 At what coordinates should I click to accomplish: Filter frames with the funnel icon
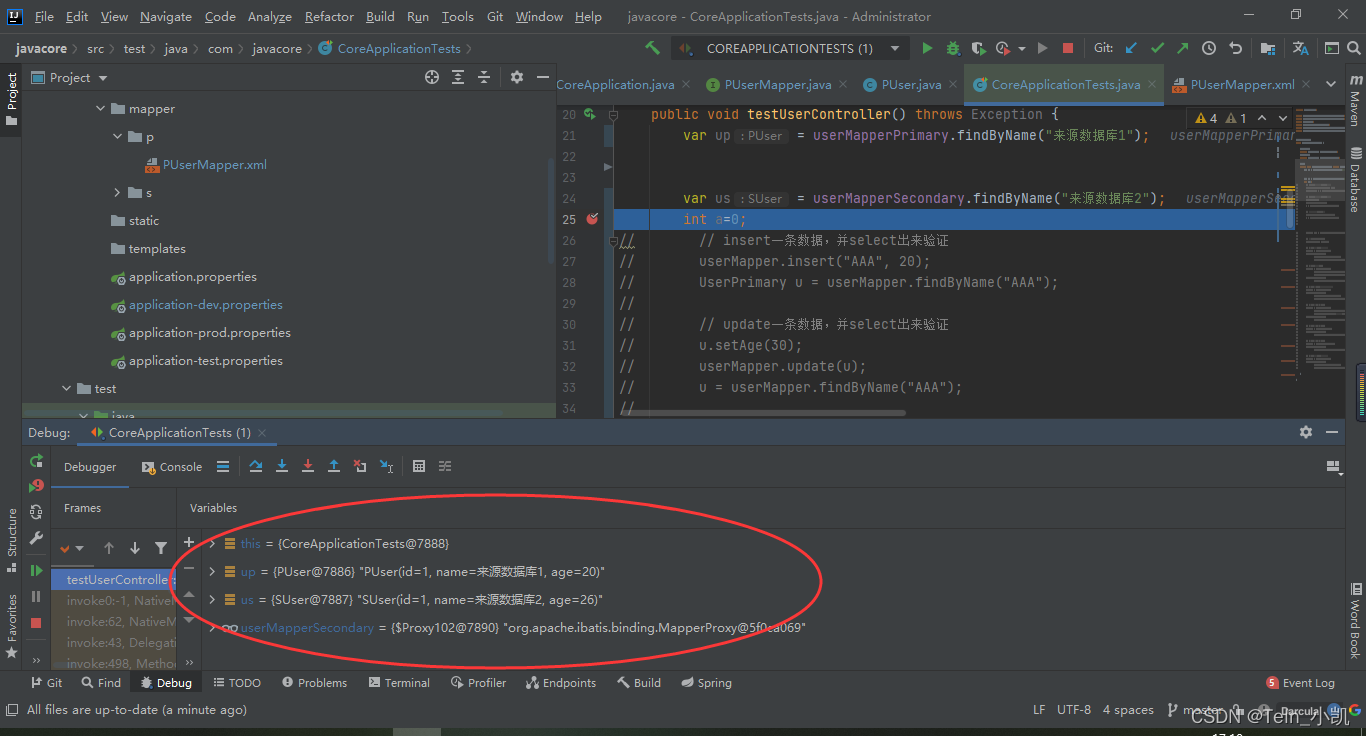coord(161,548)
